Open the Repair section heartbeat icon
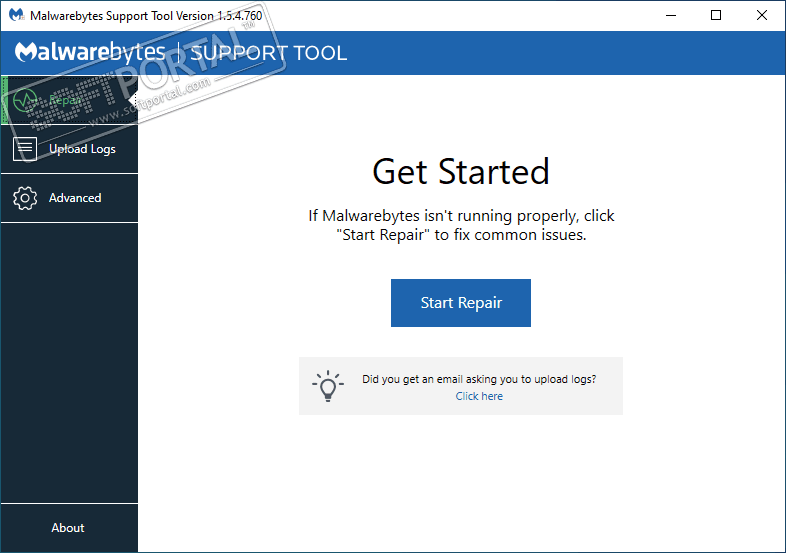This screenshot has width=786, height=553. (x=25, y=101)
